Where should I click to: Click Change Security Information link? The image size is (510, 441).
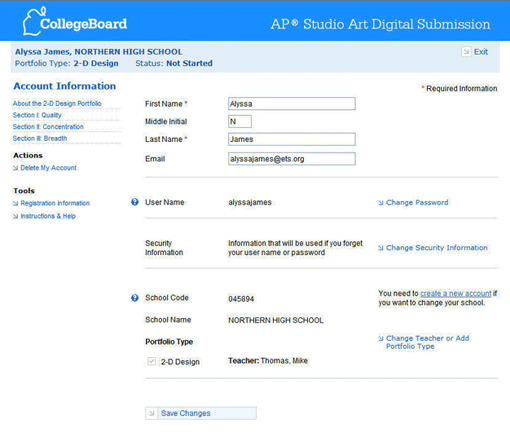pos(437,248)
